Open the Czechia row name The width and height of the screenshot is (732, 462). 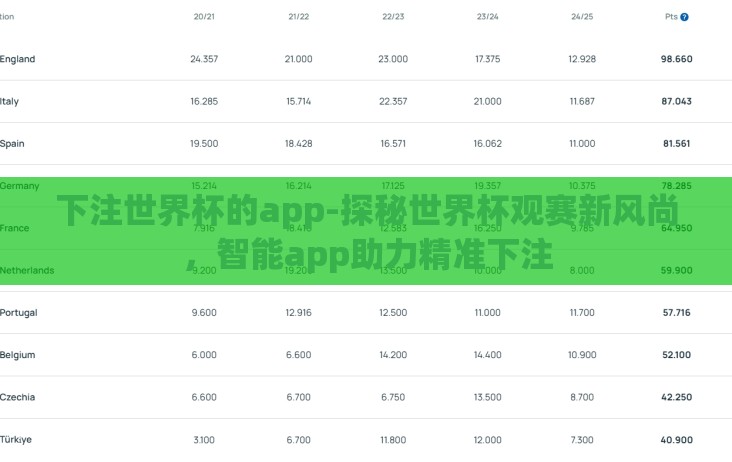click(18, 397)
